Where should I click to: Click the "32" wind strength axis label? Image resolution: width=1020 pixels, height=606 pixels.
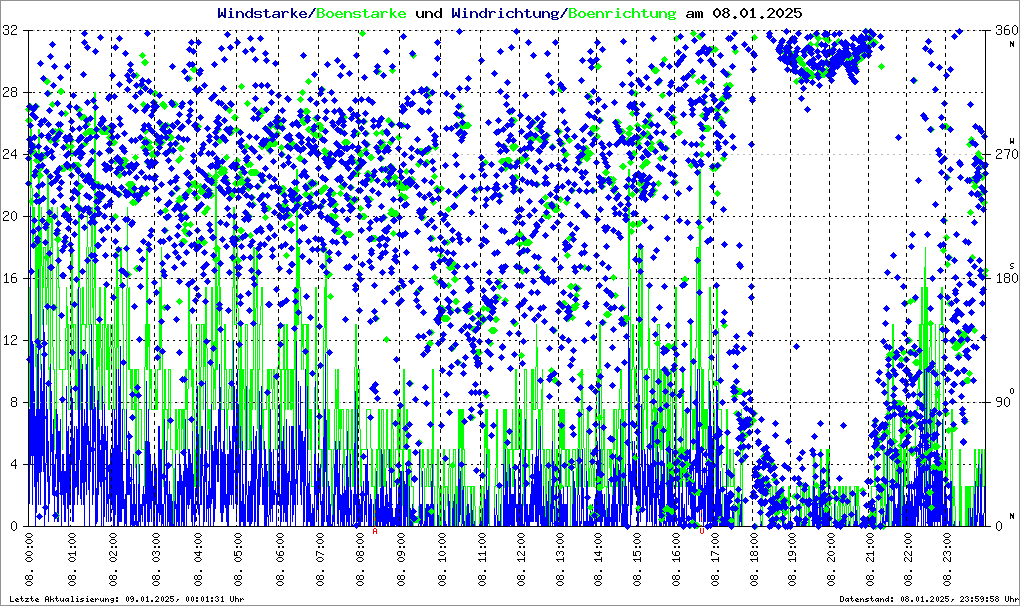pos(10,31)
